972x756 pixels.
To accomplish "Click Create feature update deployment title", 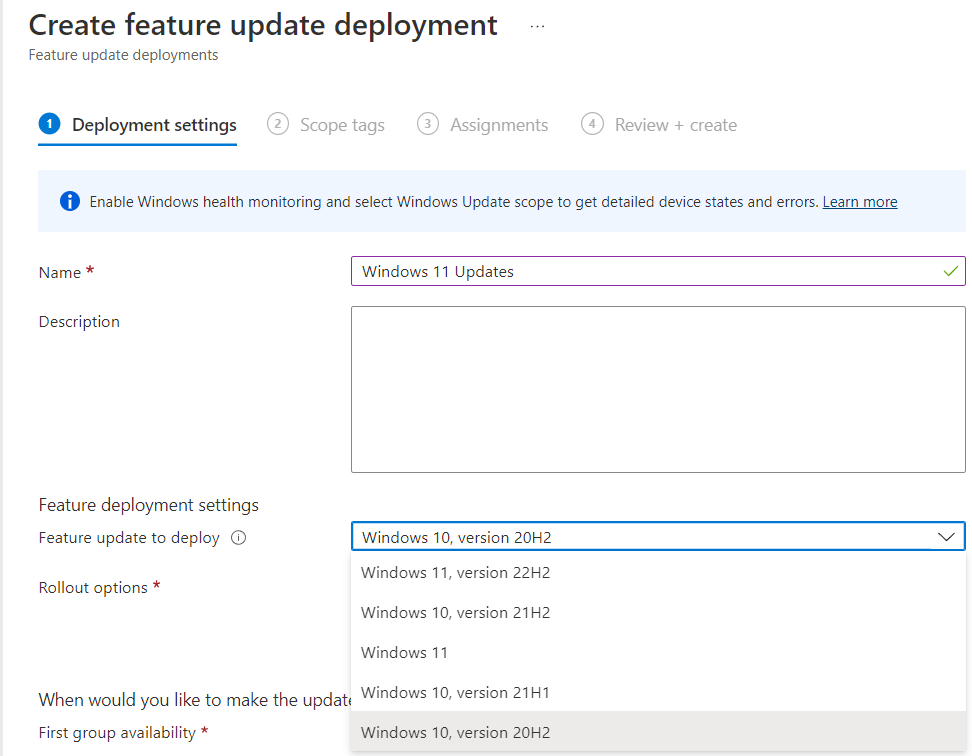I will click(x=263, y=25).
